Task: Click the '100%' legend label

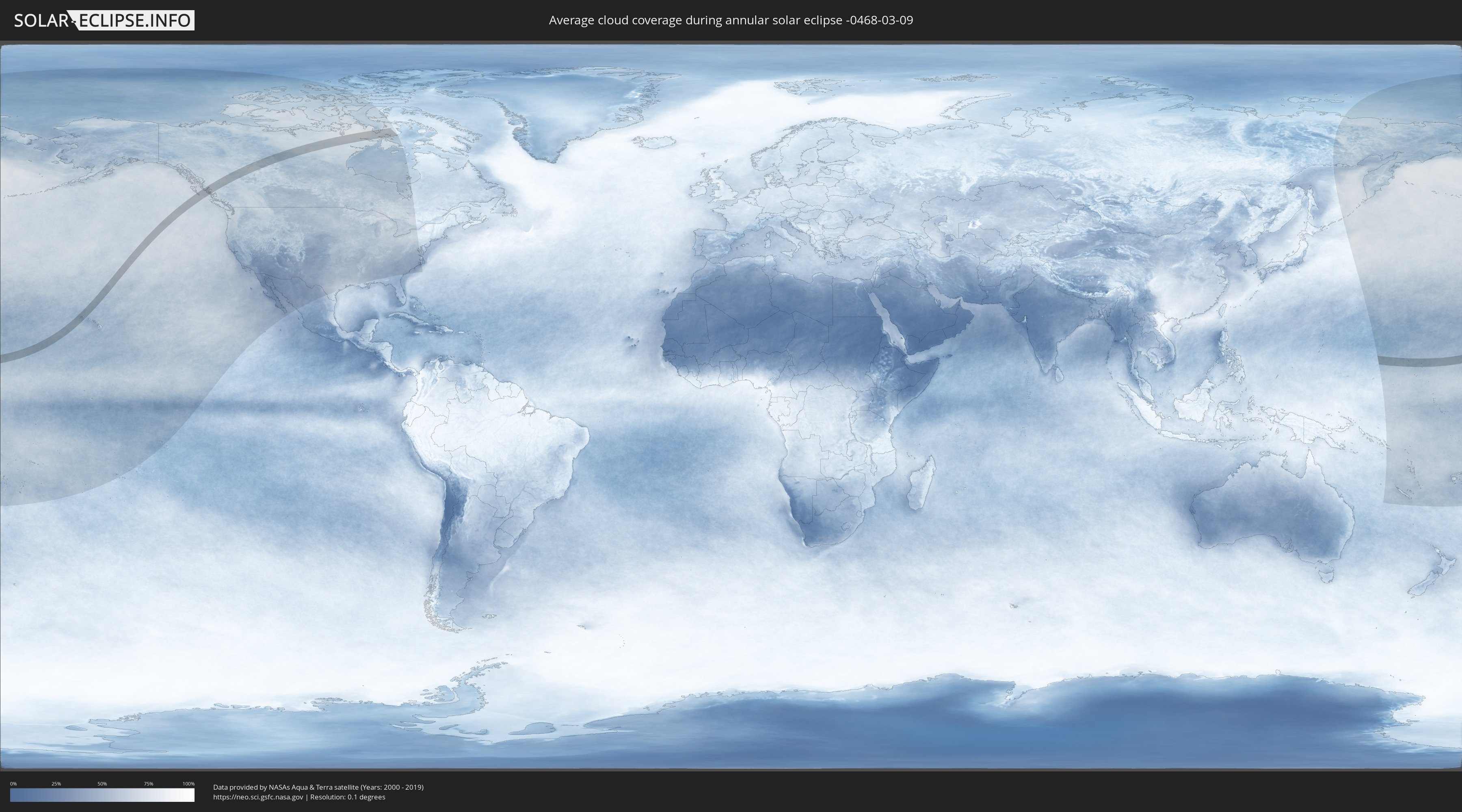Action: click(x=188, y=784)
